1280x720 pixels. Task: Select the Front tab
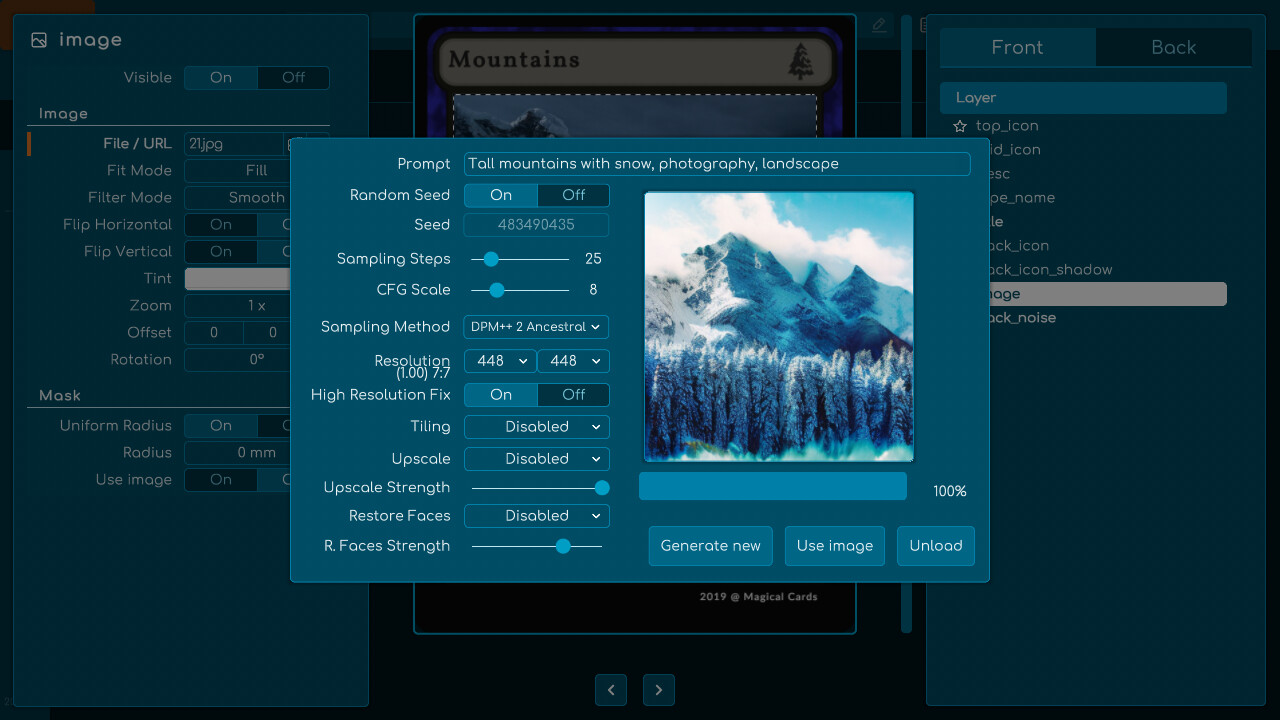click(1017, 47)
